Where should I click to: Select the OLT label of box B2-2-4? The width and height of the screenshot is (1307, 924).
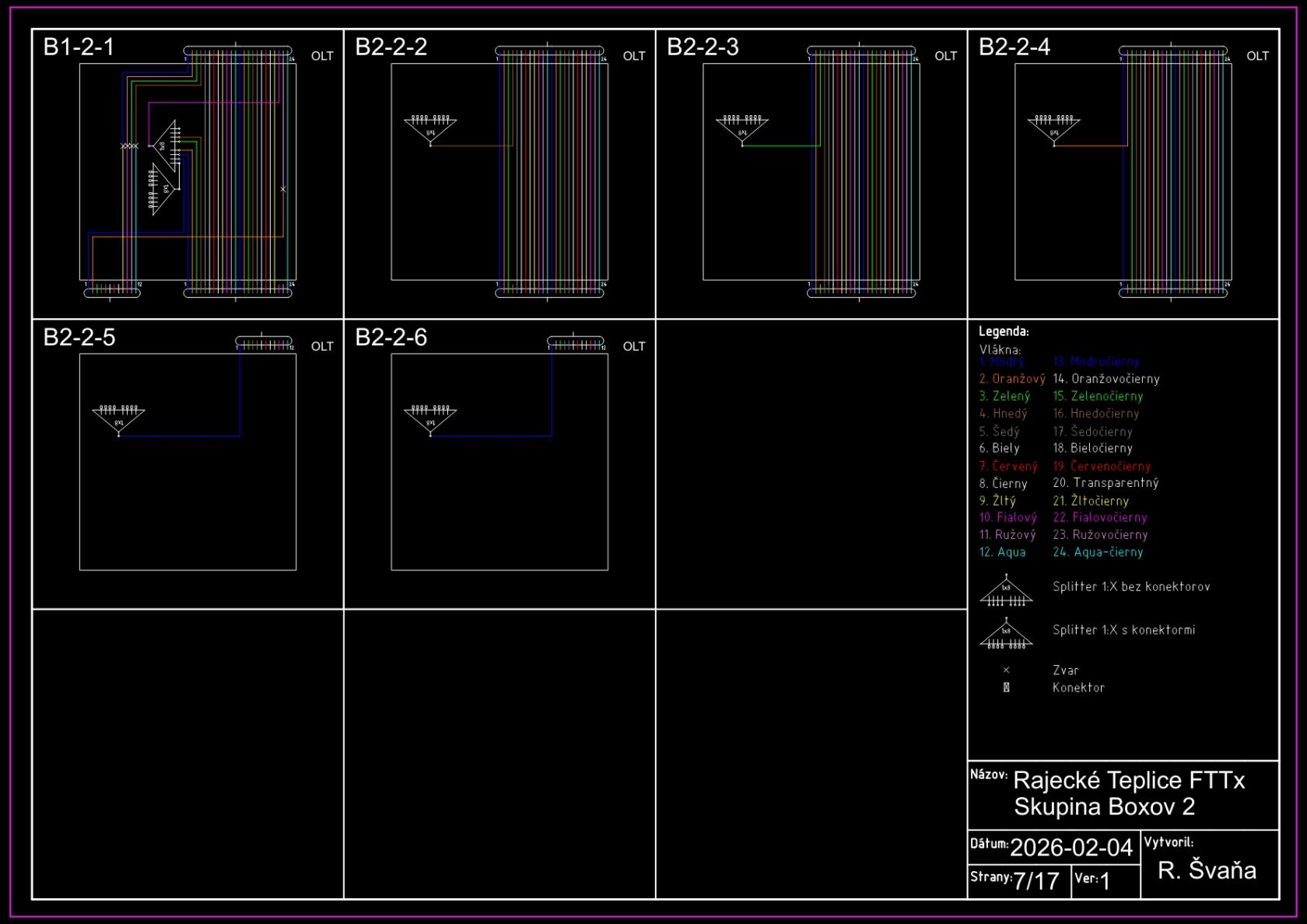(x=1257, y=56)
